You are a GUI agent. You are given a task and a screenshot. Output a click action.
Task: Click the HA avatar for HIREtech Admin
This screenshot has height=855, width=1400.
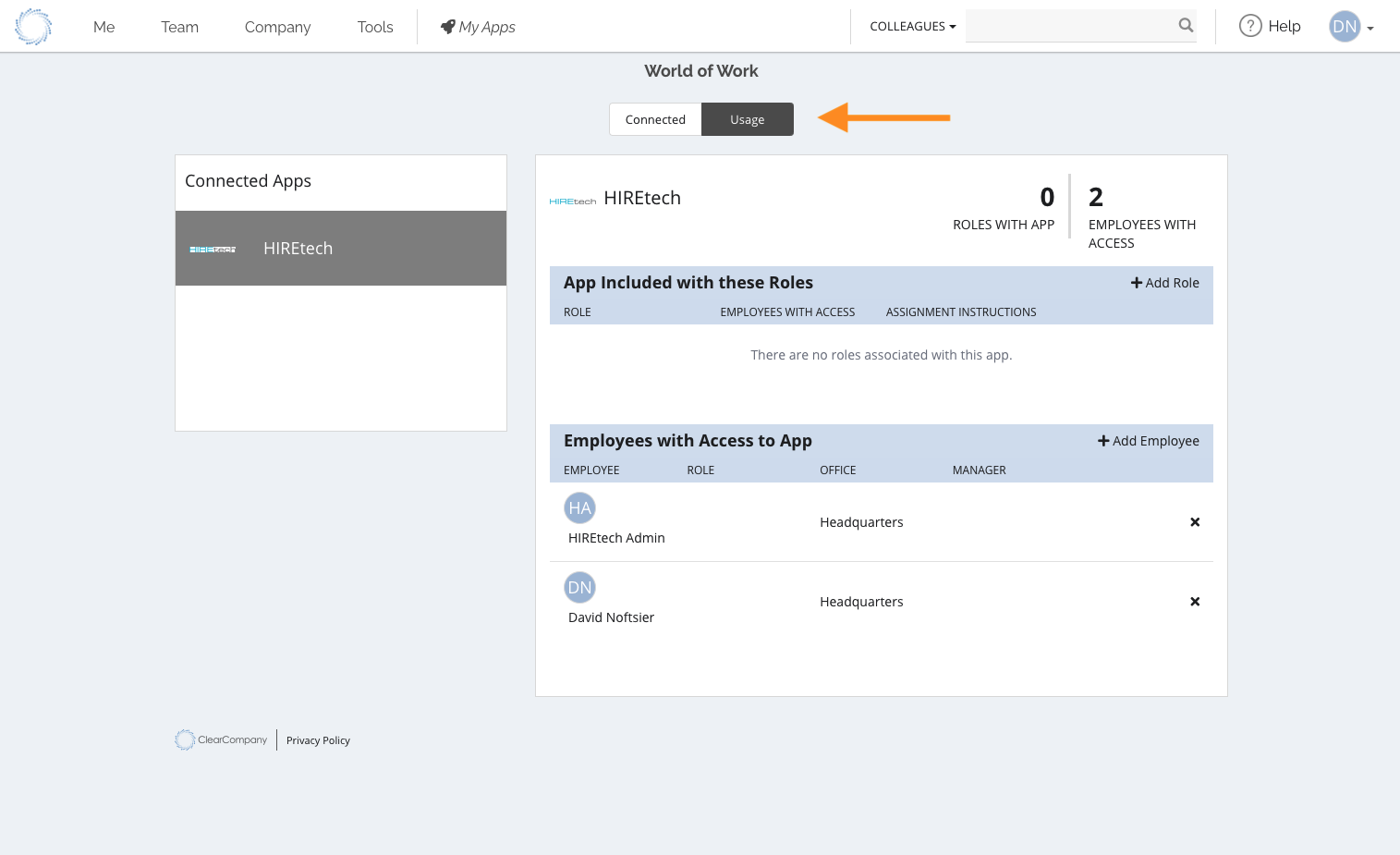579,507
